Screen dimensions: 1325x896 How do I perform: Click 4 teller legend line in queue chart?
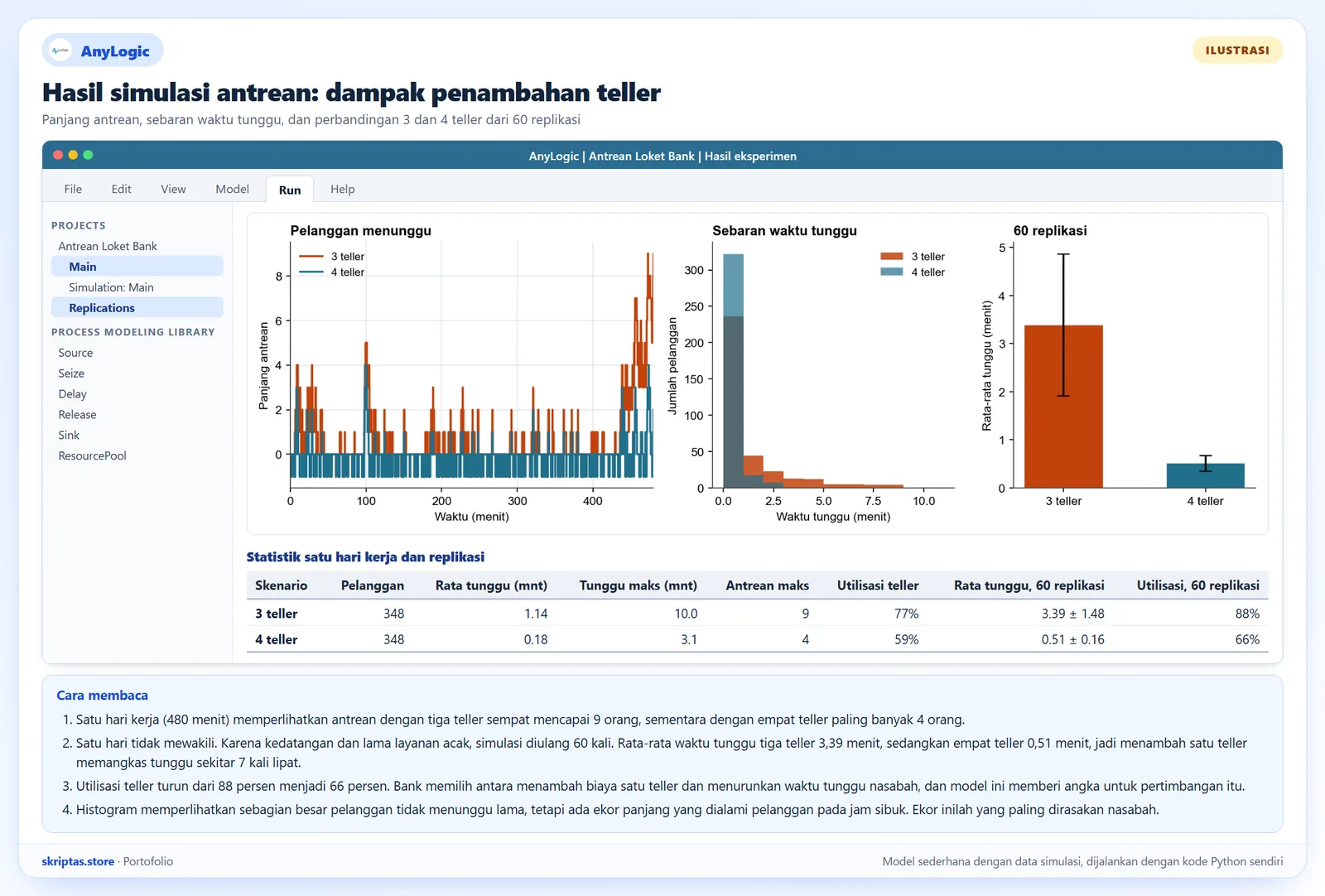point(311,272)
